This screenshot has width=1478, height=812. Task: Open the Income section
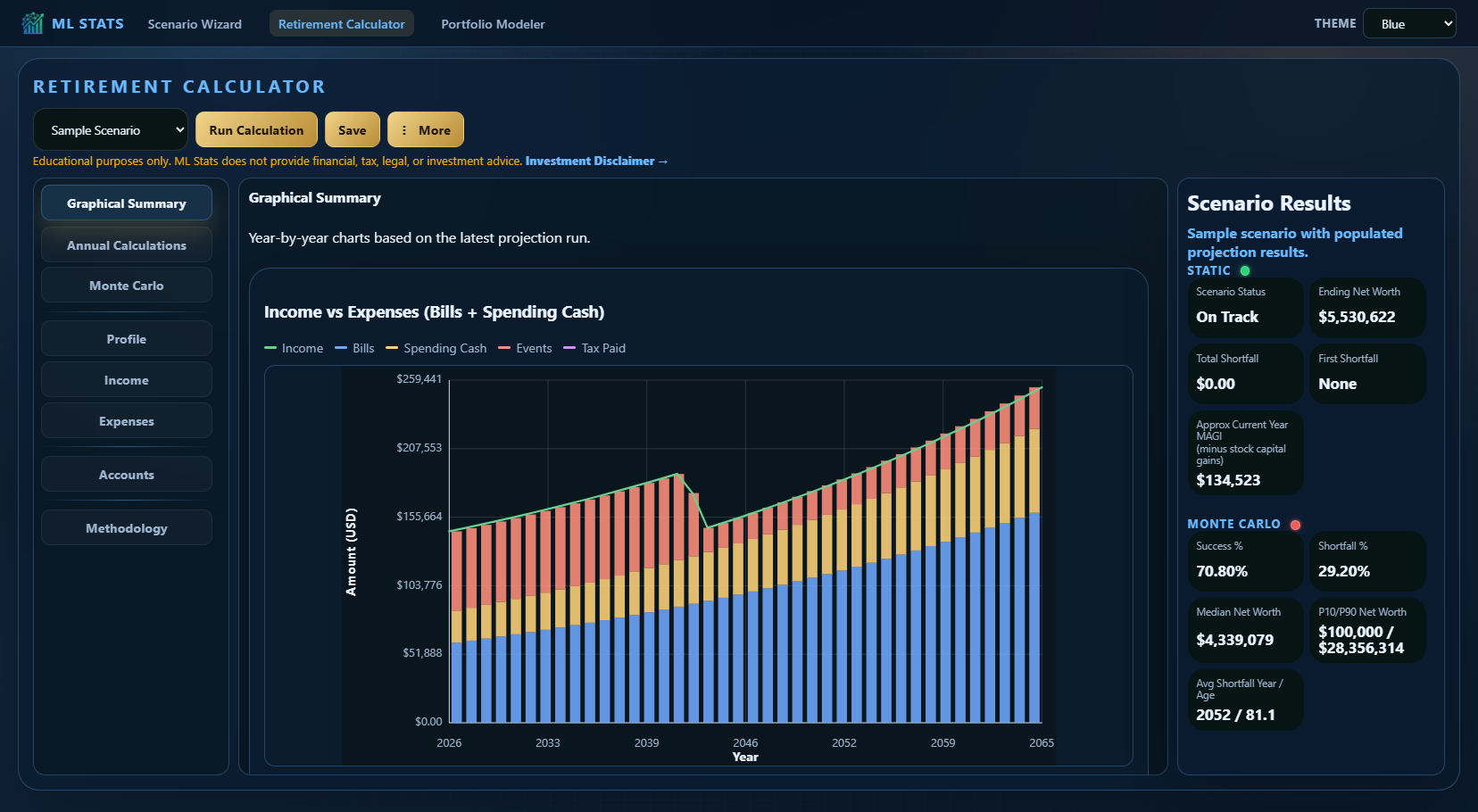pos(127,380)
